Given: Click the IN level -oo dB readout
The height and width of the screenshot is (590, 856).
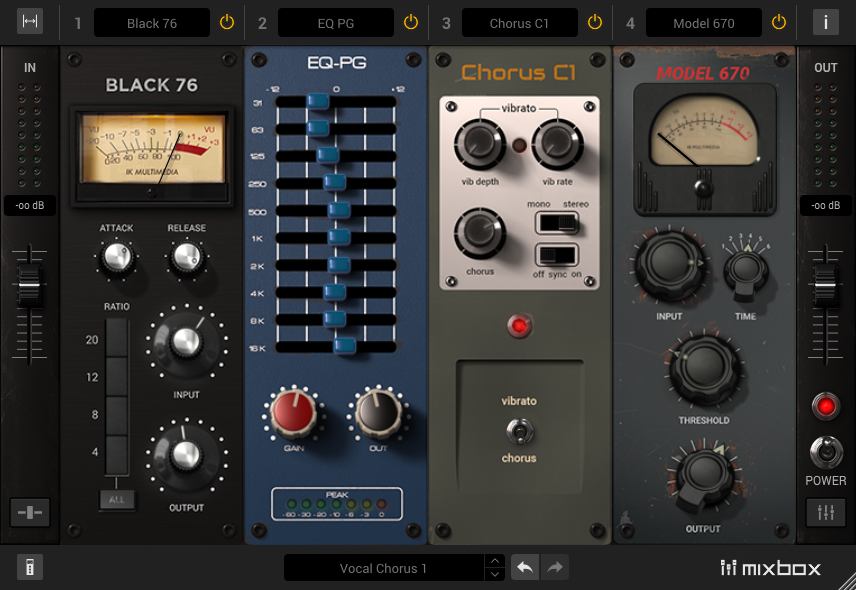Looking at the screenshot, I should coord(30,205).
